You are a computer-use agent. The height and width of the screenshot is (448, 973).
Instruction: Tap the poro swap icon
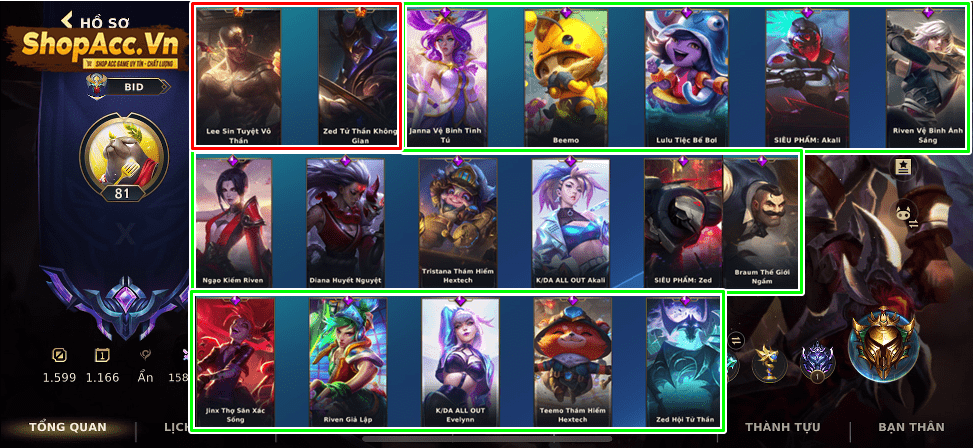[906, 215]
